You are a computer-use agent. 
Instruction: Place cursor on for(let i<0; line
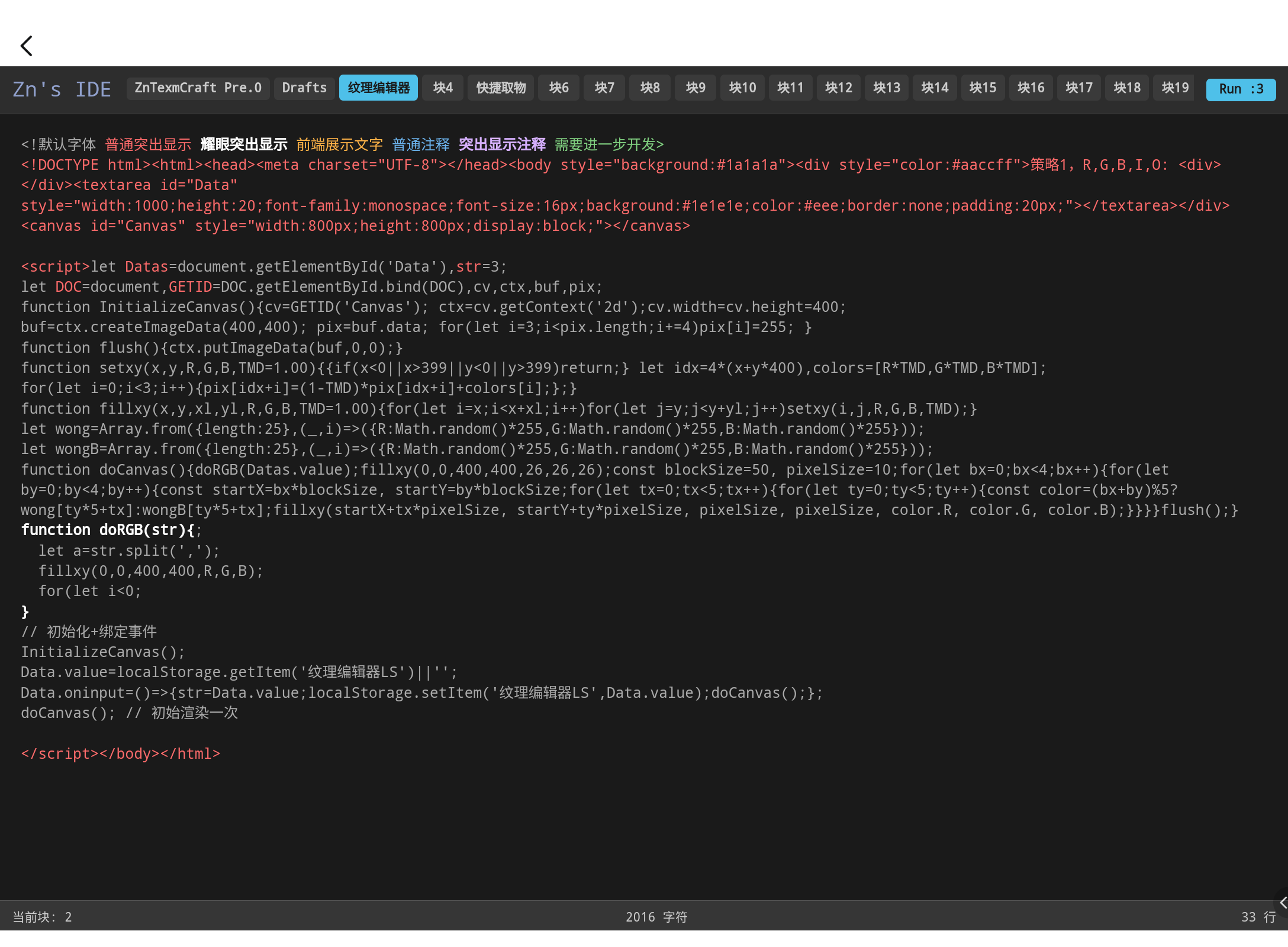pos(90,591)
